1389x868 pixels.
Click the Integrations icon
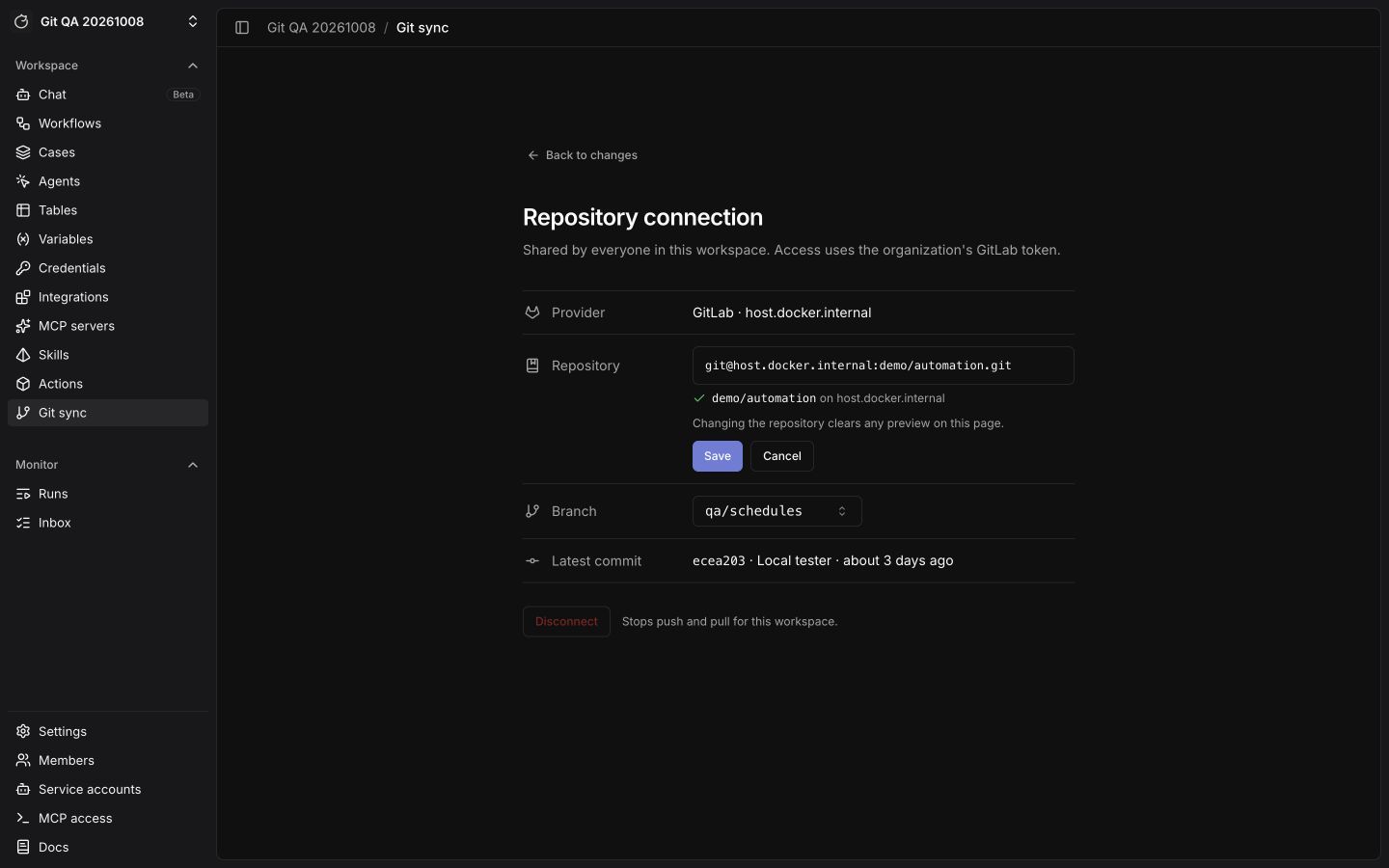pos(23,297)
